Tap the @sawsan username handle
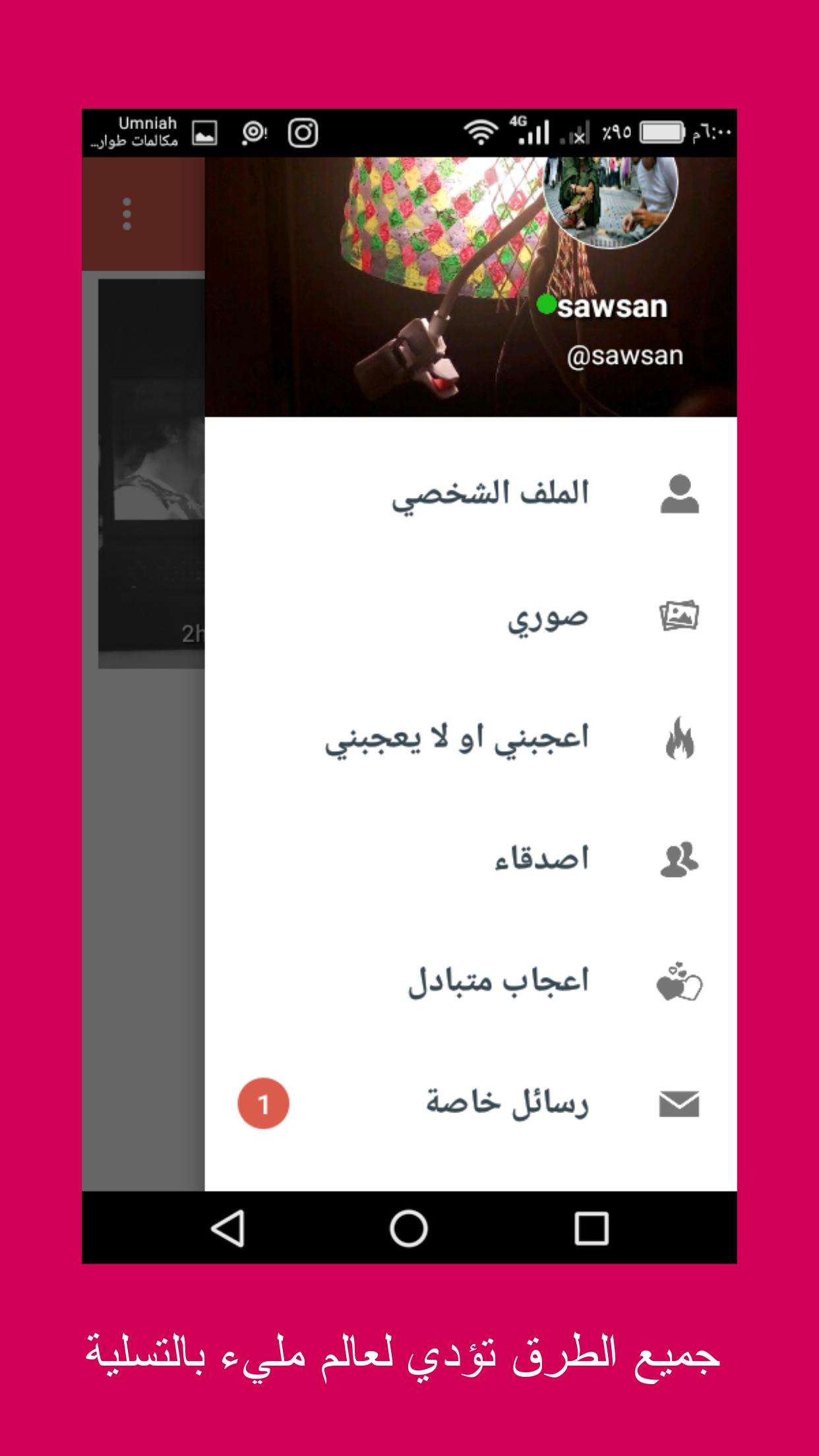Screen dimensions: 819x1456 pyautogui.click(x=624, y=356)
